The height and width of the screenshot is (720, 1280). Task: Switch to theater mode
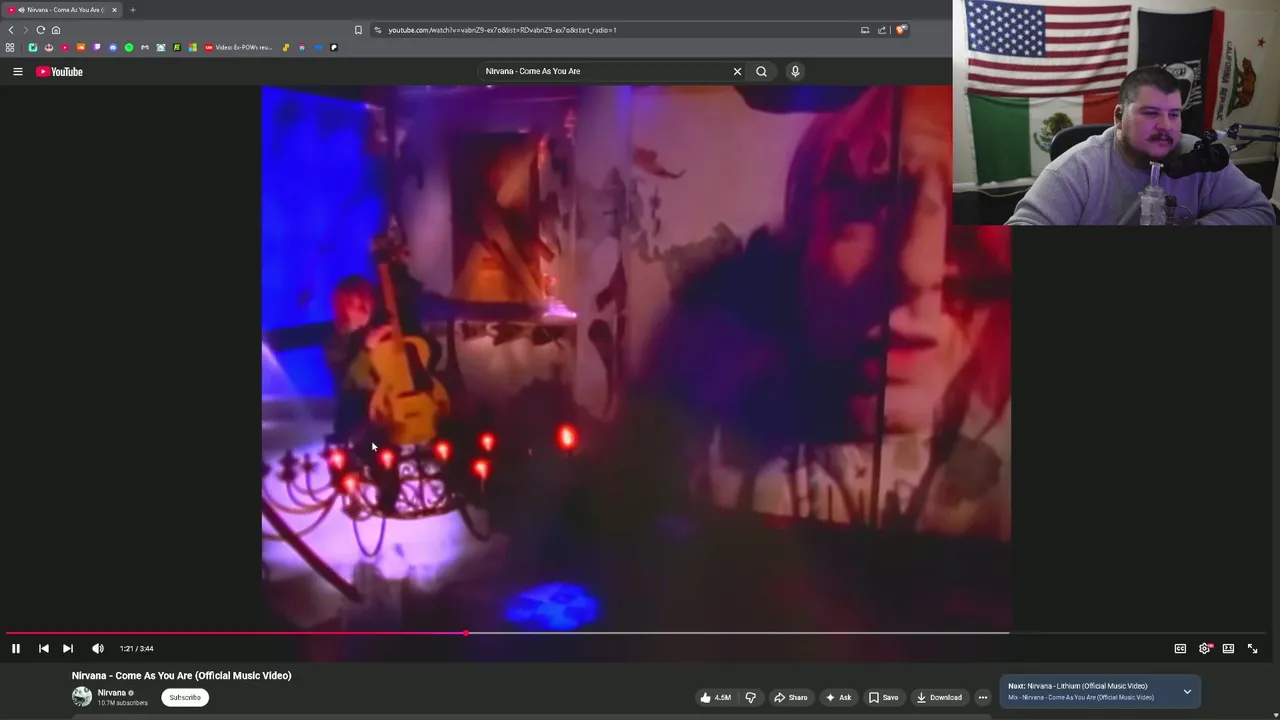coord(1228,648)
